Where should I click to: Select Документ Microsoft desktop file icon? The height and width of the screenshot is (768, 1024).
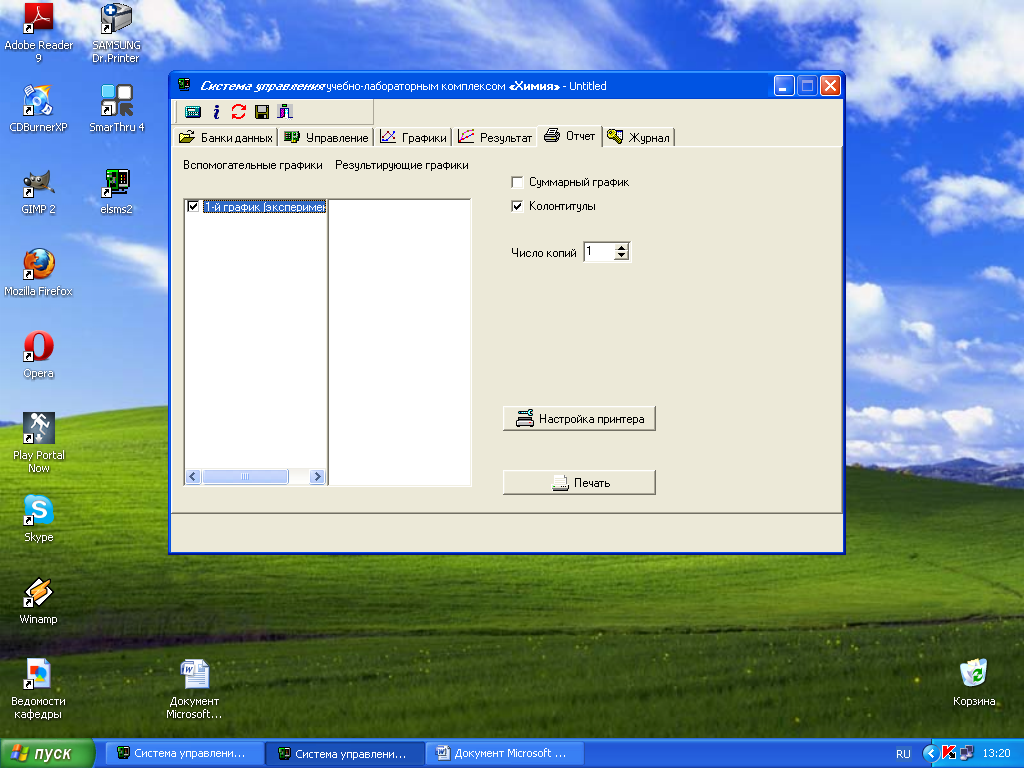[x=194, y=689]
